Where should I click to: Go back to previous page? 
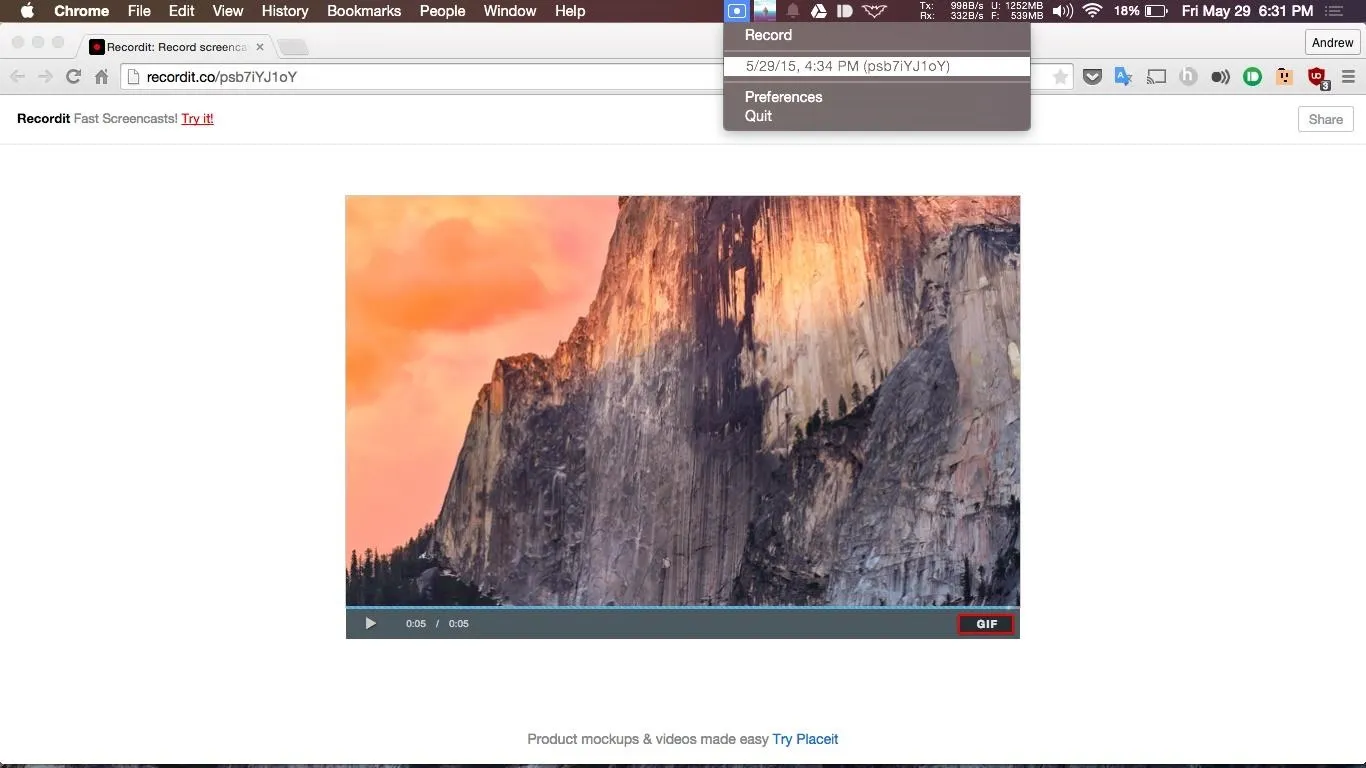pyautogui.click(x=18, y=77)
